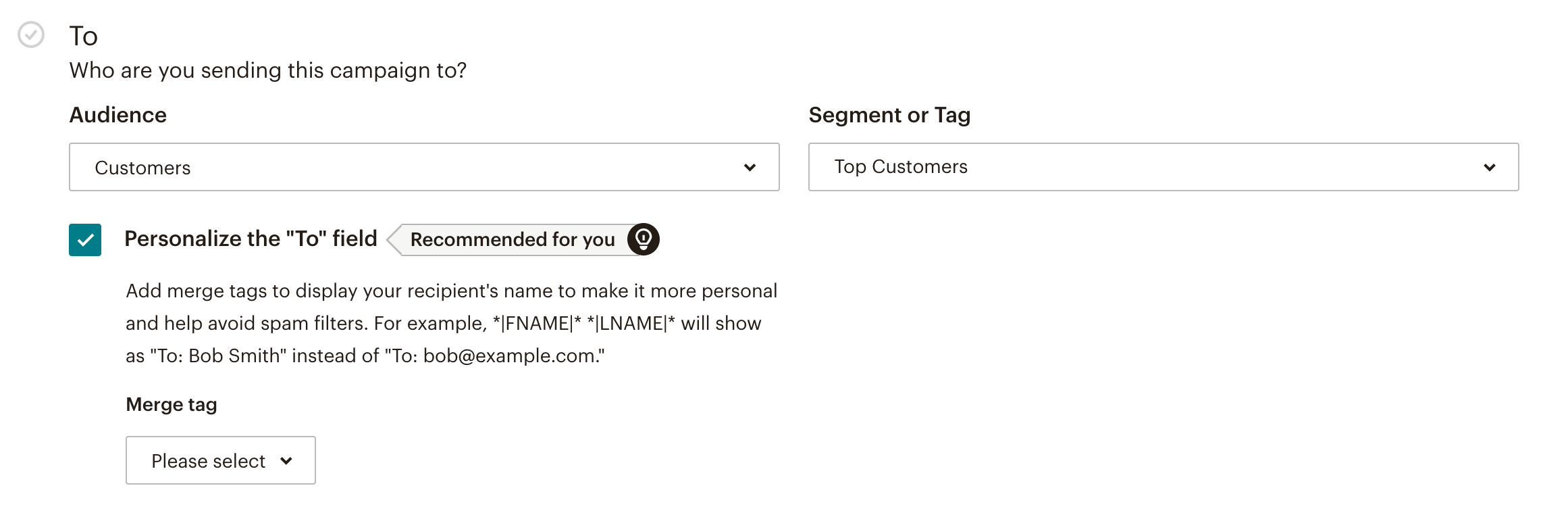
Task: Click the chevron beside Please select
Action: tap(286, 461)
